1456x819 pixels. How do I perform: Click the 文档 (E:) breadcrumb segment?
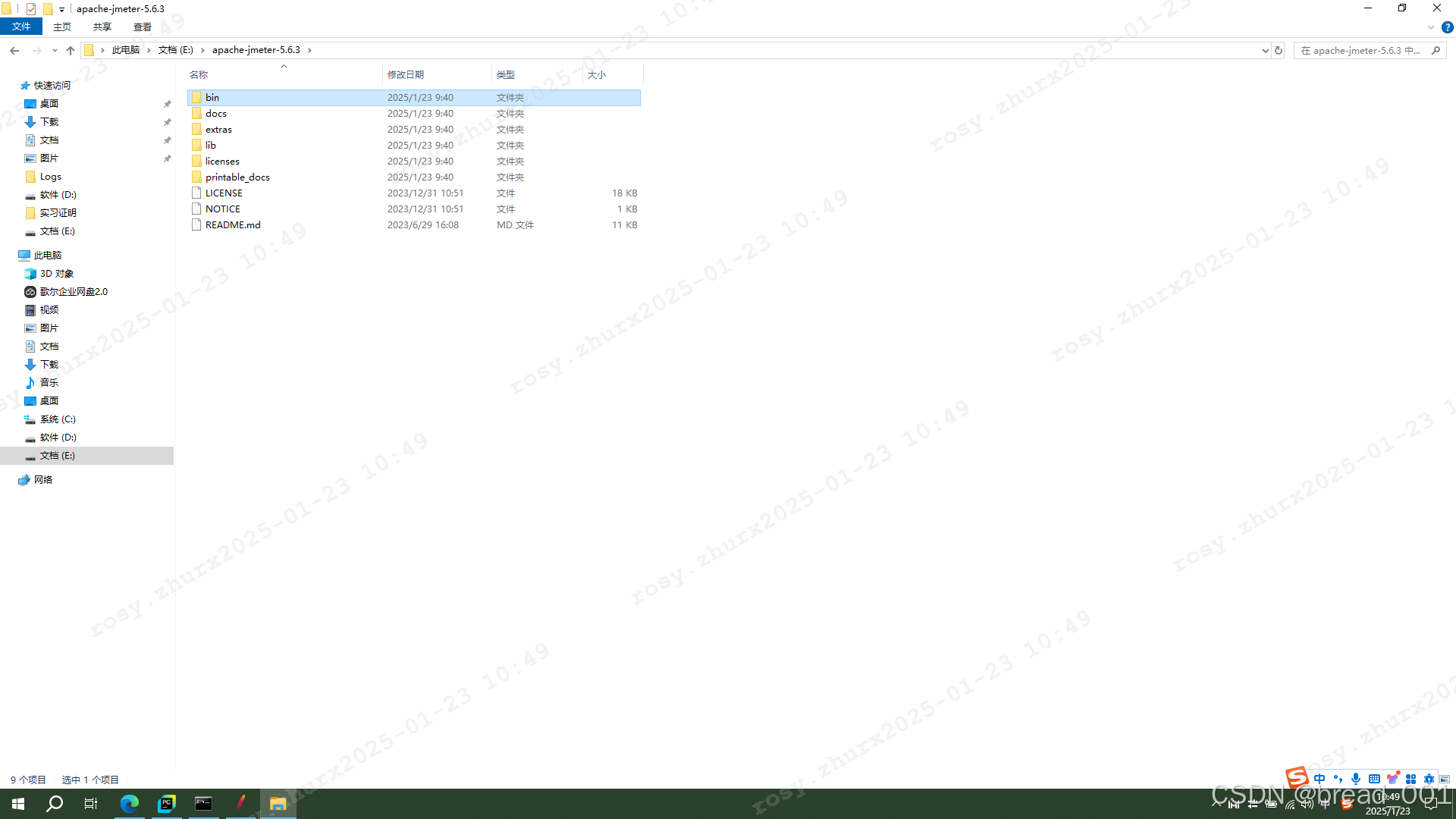(x=175, y=50)
